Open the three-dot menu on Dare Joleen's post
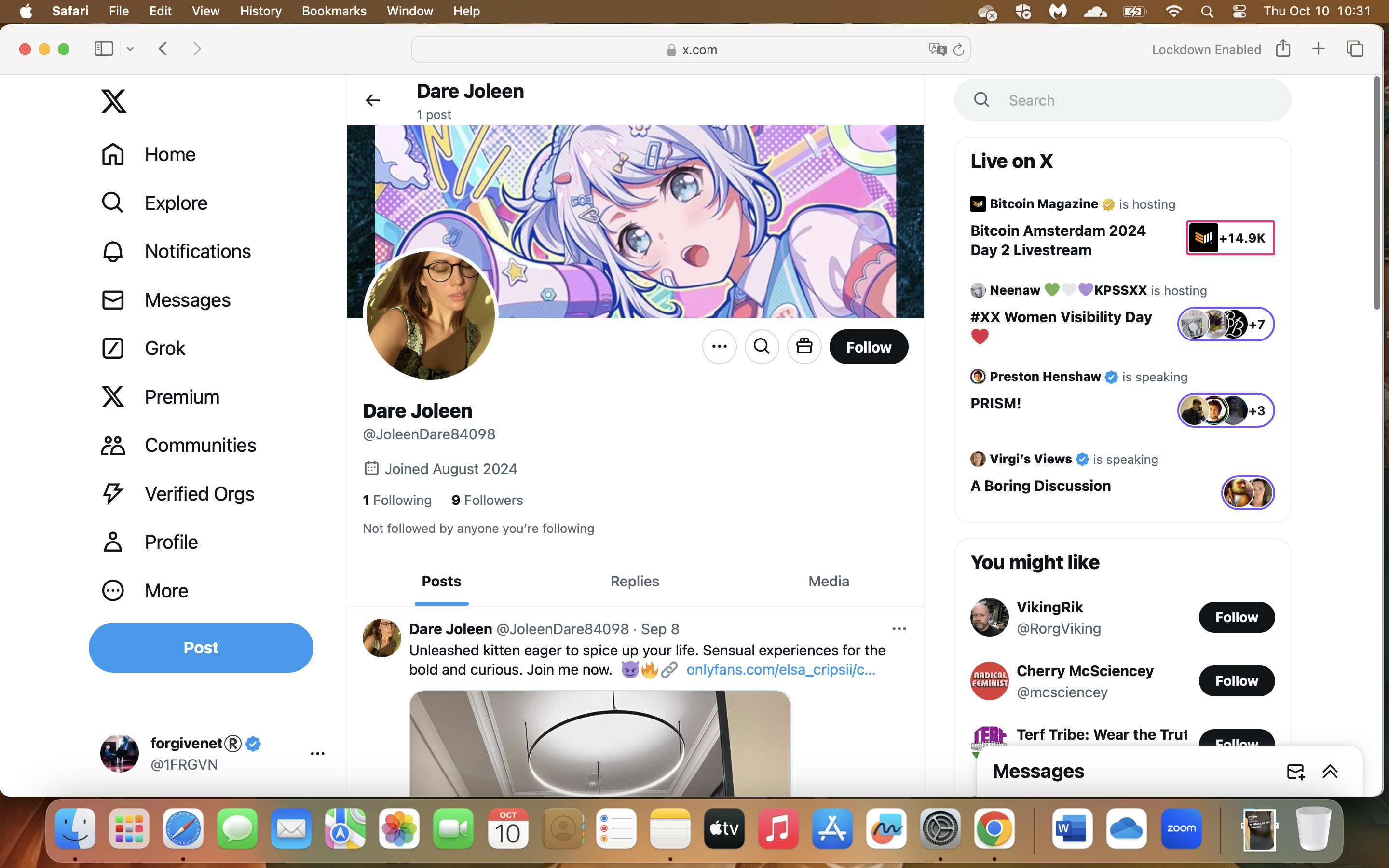The width and height of the screenshot is (1389, 868). (x=899, y=629)
